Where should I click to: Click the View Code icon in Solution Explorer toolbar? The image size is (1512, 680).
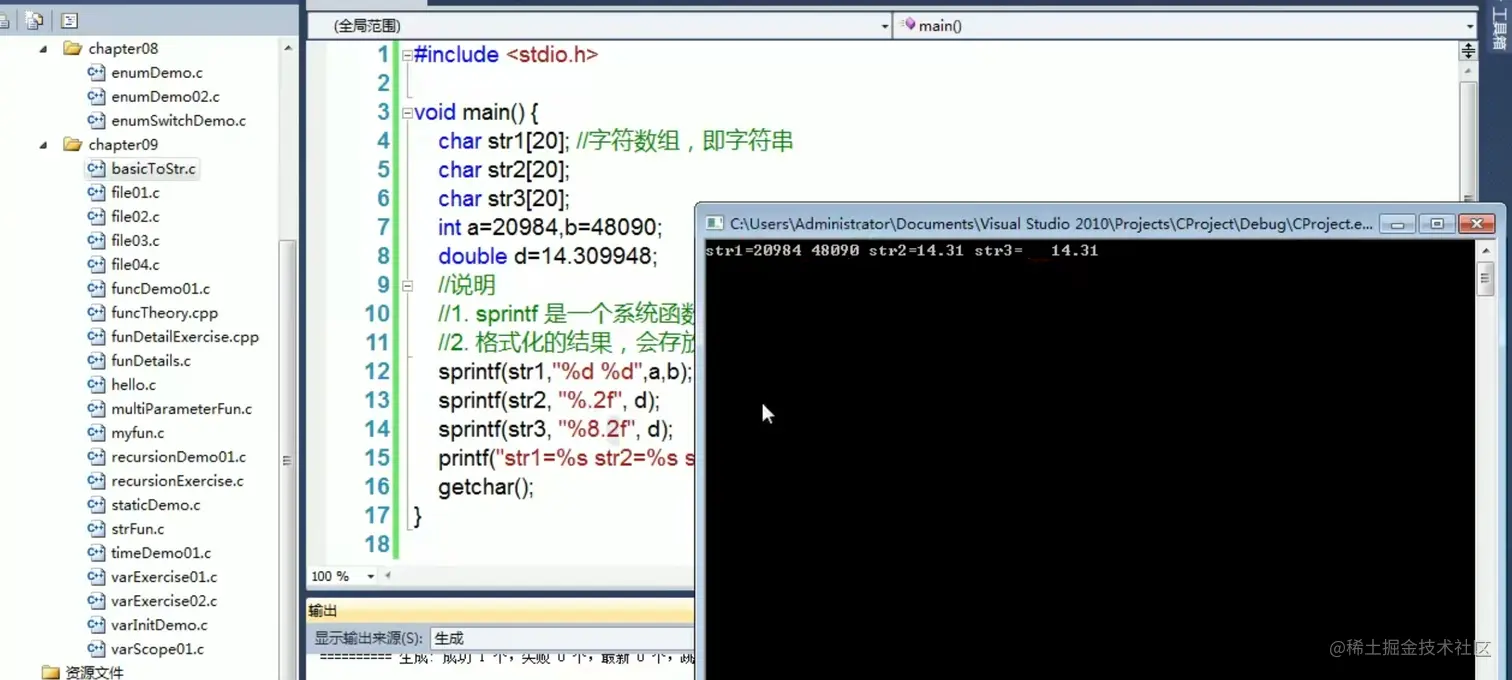pos(69,20)
